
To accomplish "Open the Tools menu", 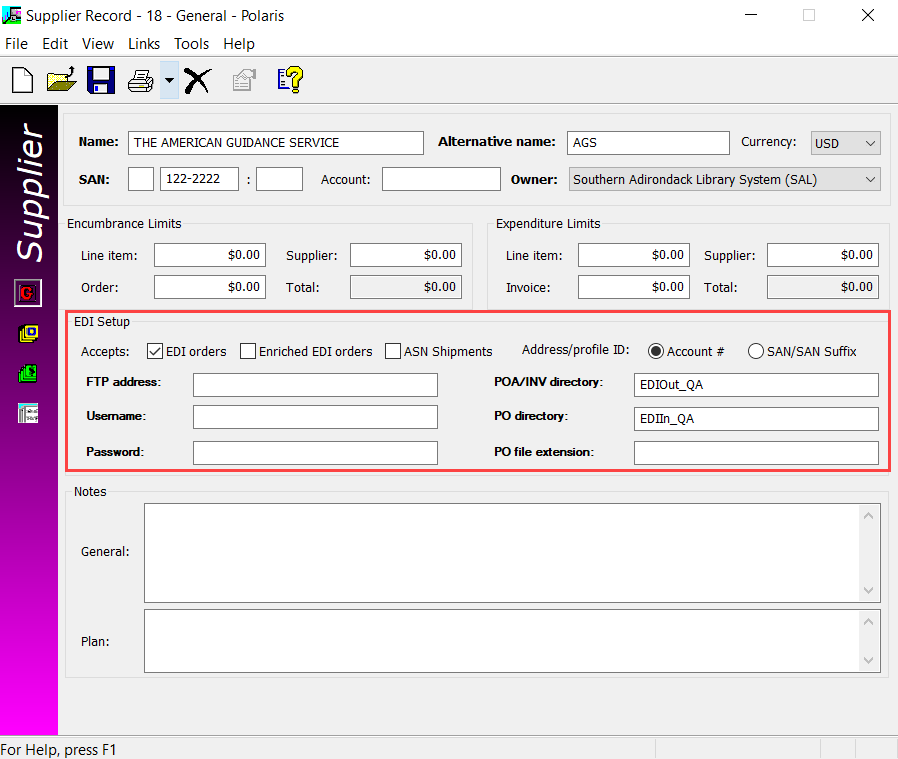I will click(191, 44).
